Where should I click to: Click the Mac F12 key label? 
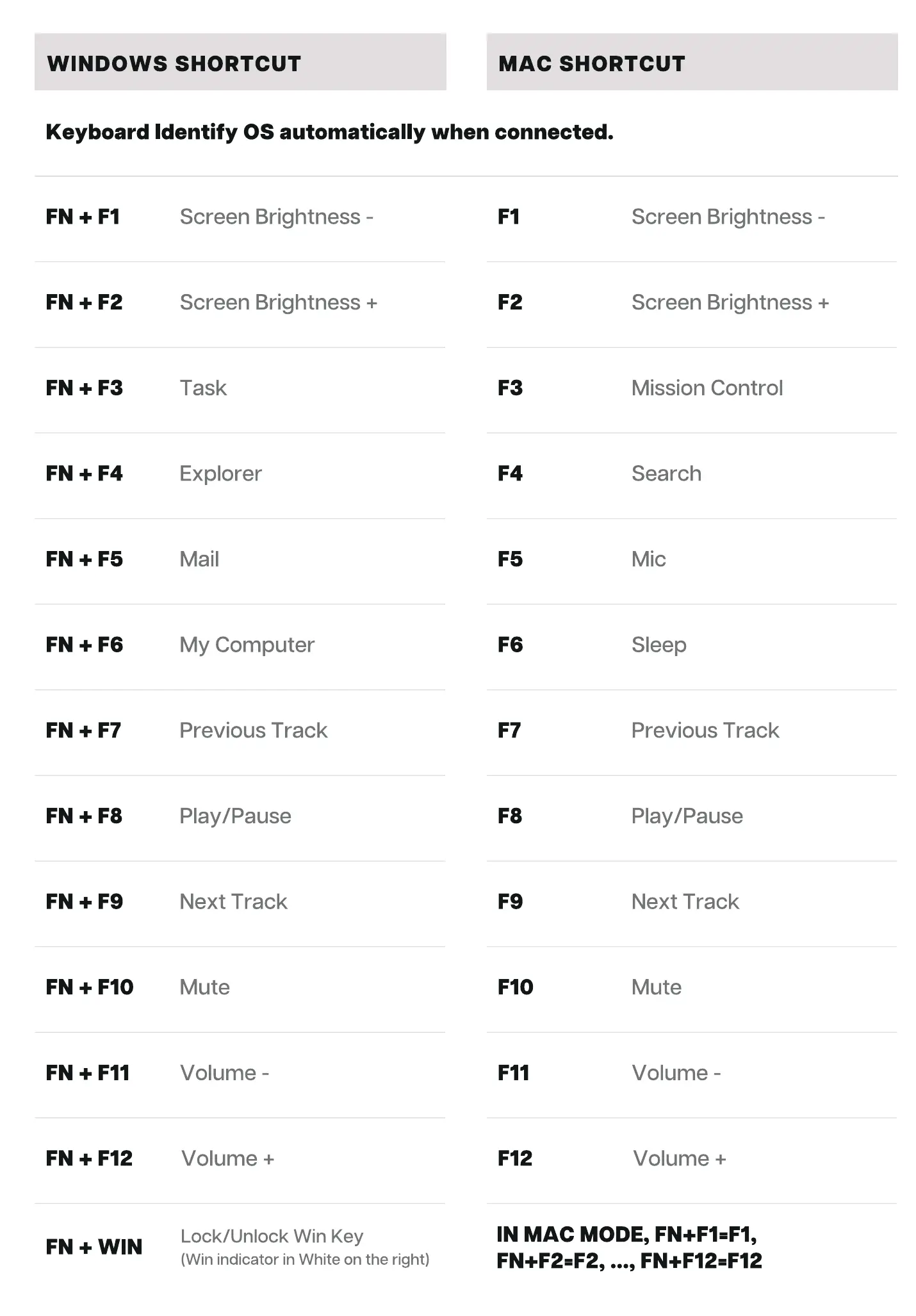tap(514, 1158)
